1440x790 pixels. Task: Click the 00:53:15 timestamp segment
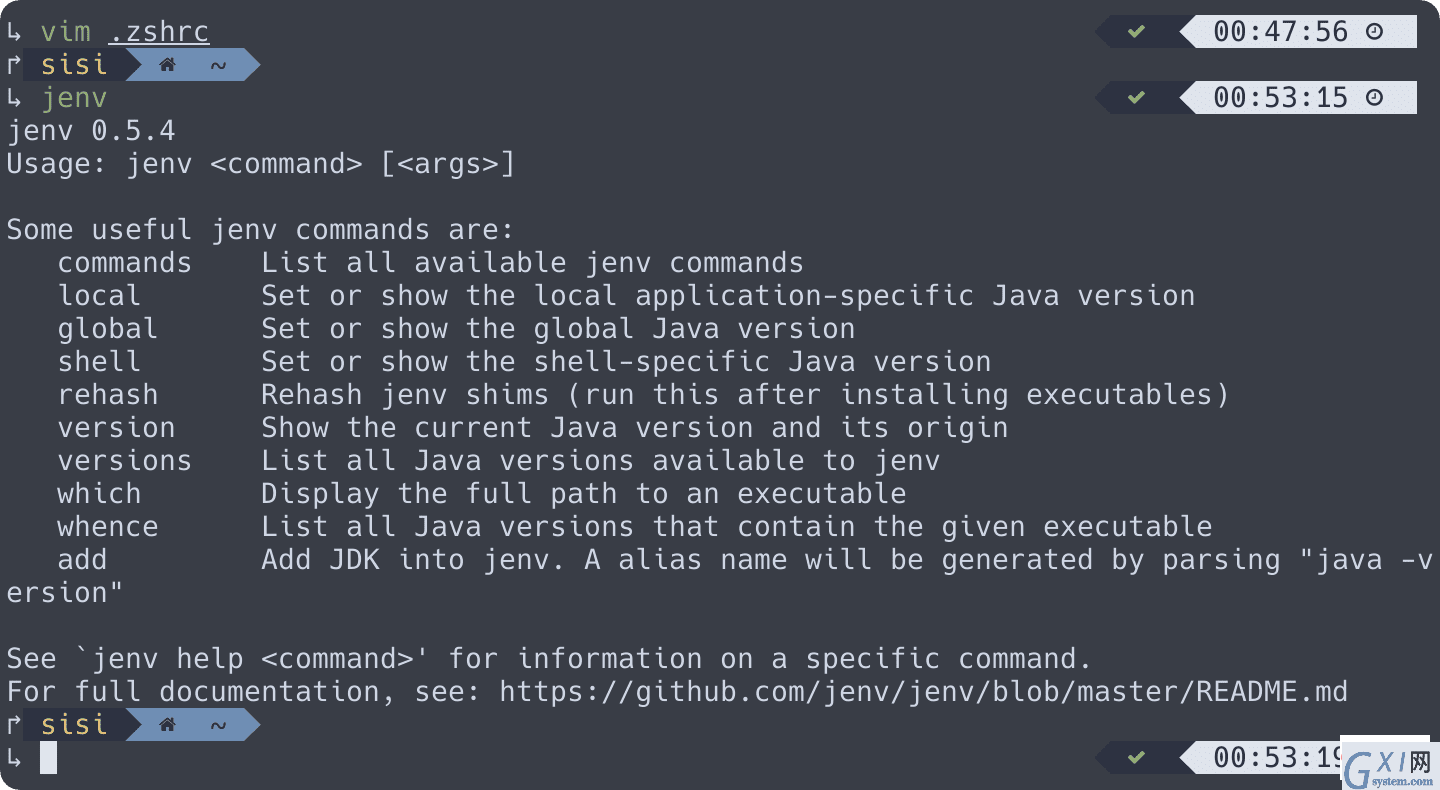1281,98
